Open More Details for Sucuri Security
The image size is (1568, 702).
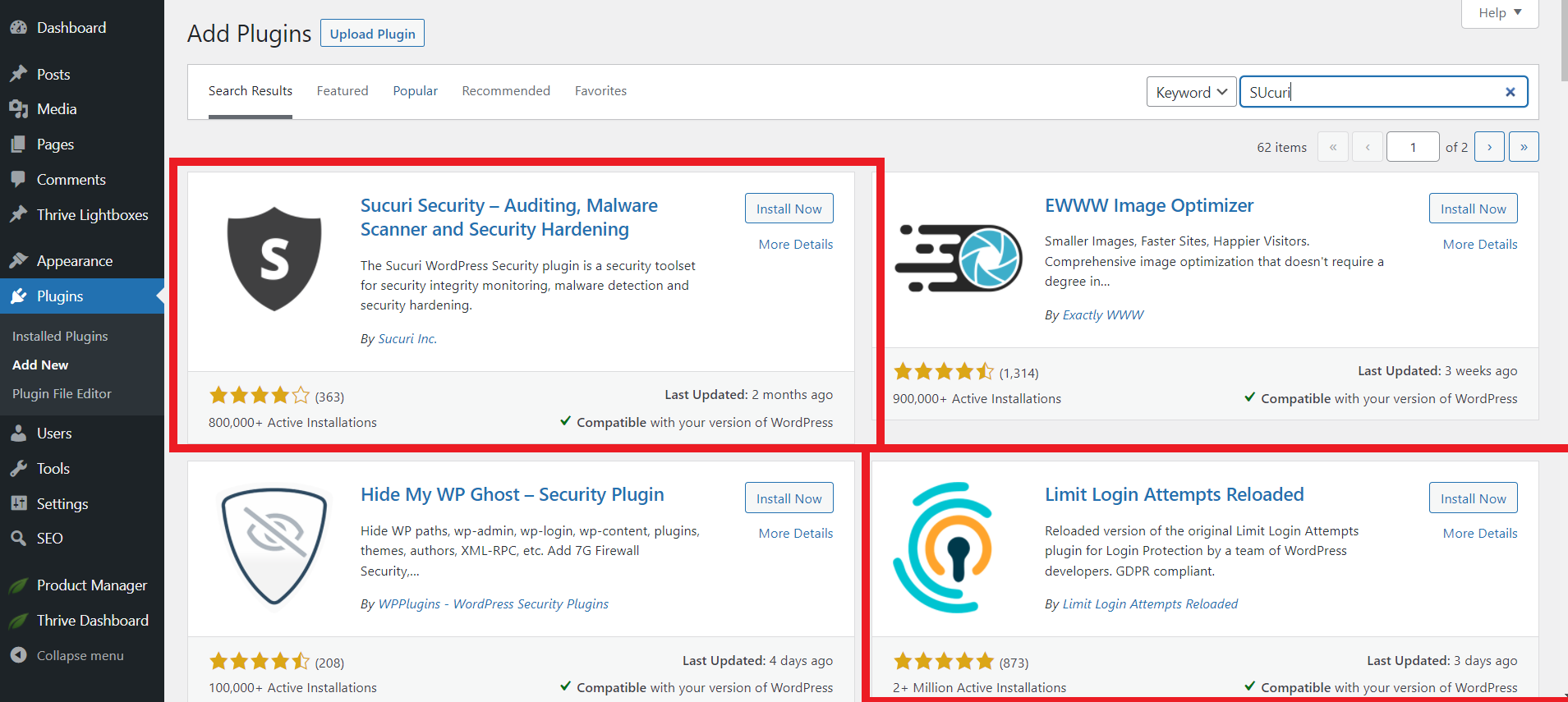coord(795,244)
